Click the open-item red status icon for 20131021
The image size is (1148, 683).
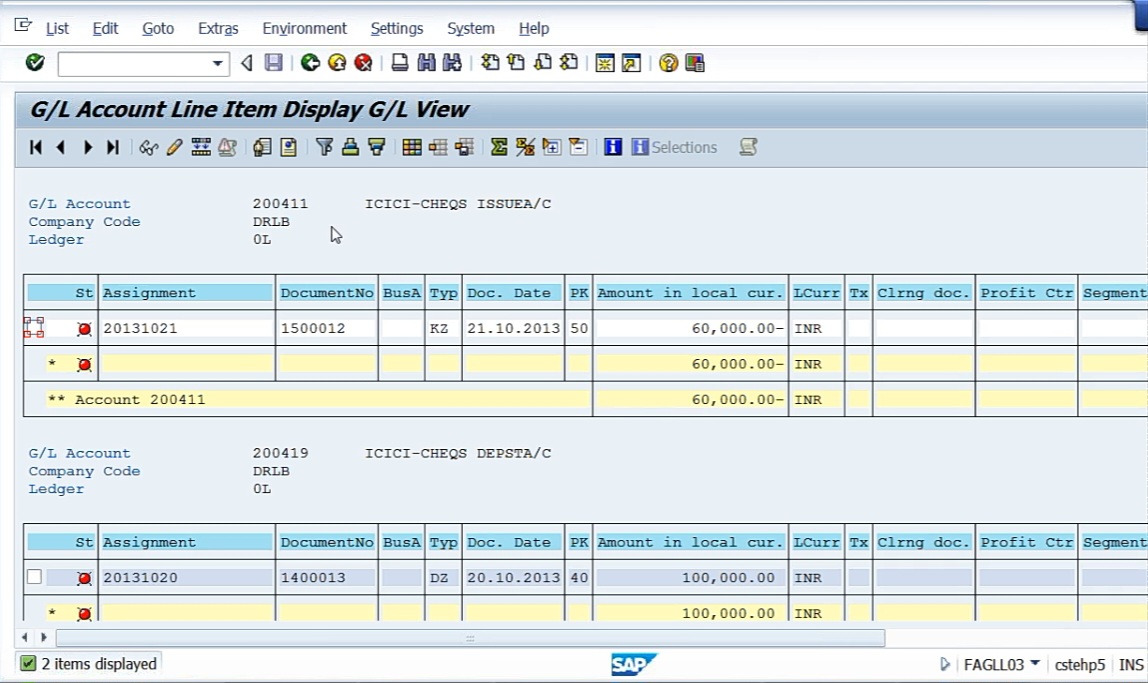point(84,329)
